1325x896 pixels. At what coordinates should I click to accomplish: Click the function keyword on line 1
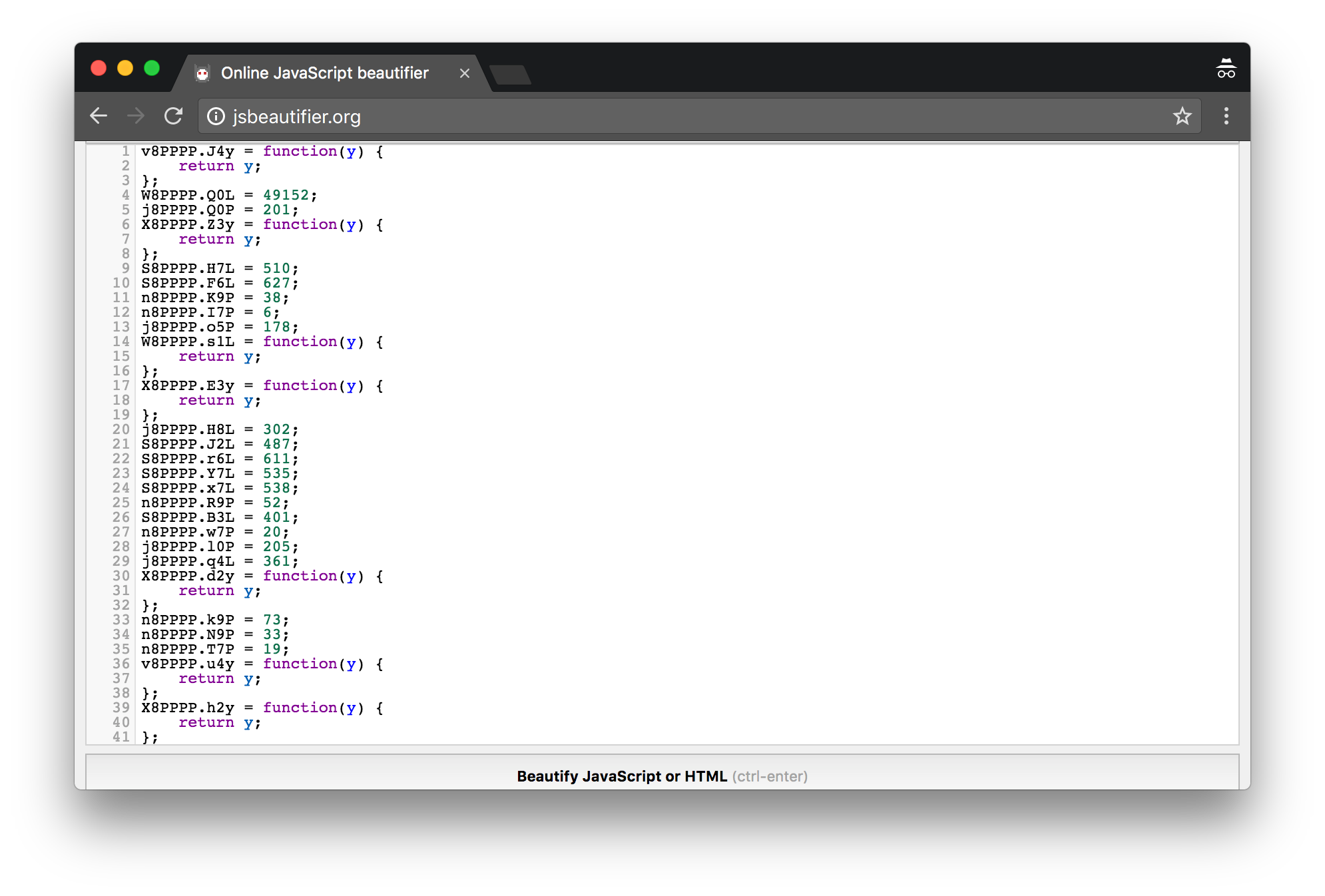pyautogui.click(x=300, y=151)
